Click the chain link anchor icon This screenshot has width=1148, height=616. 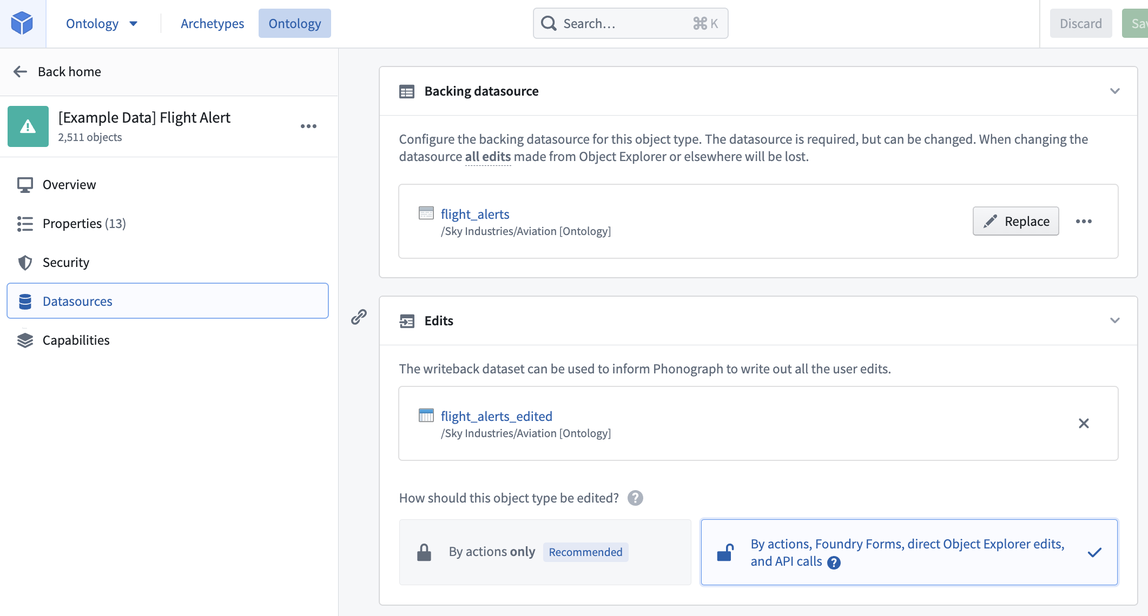point(359,316)
